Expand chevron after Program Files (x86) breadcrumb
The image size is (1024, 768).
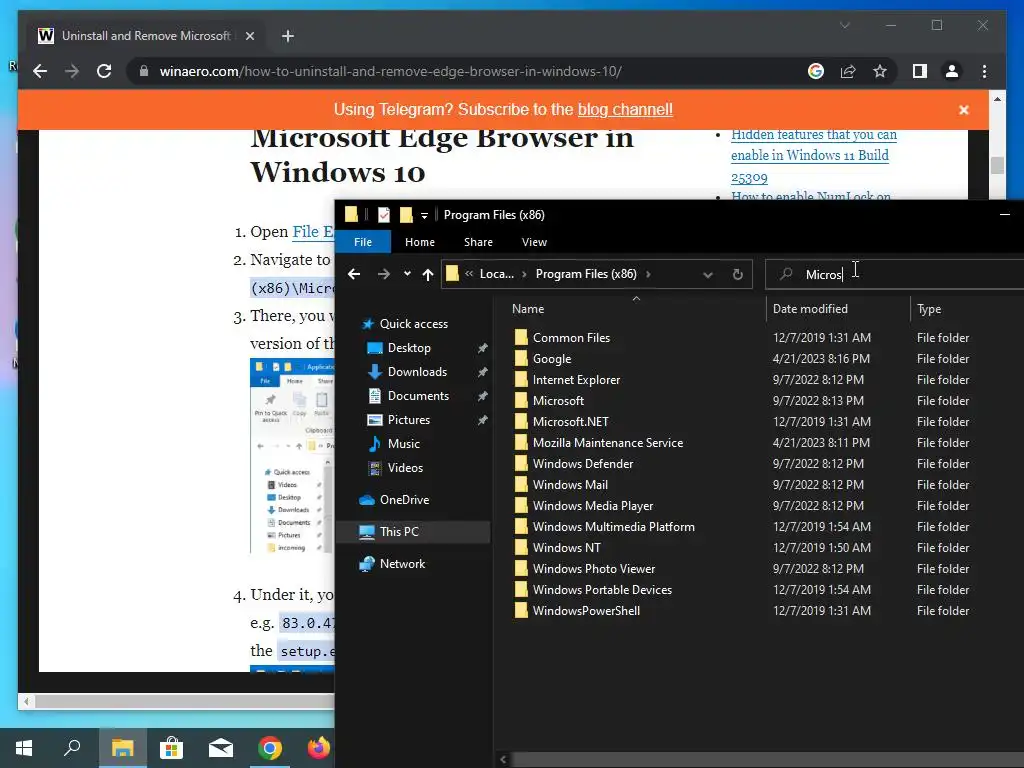tap(648, 274)
